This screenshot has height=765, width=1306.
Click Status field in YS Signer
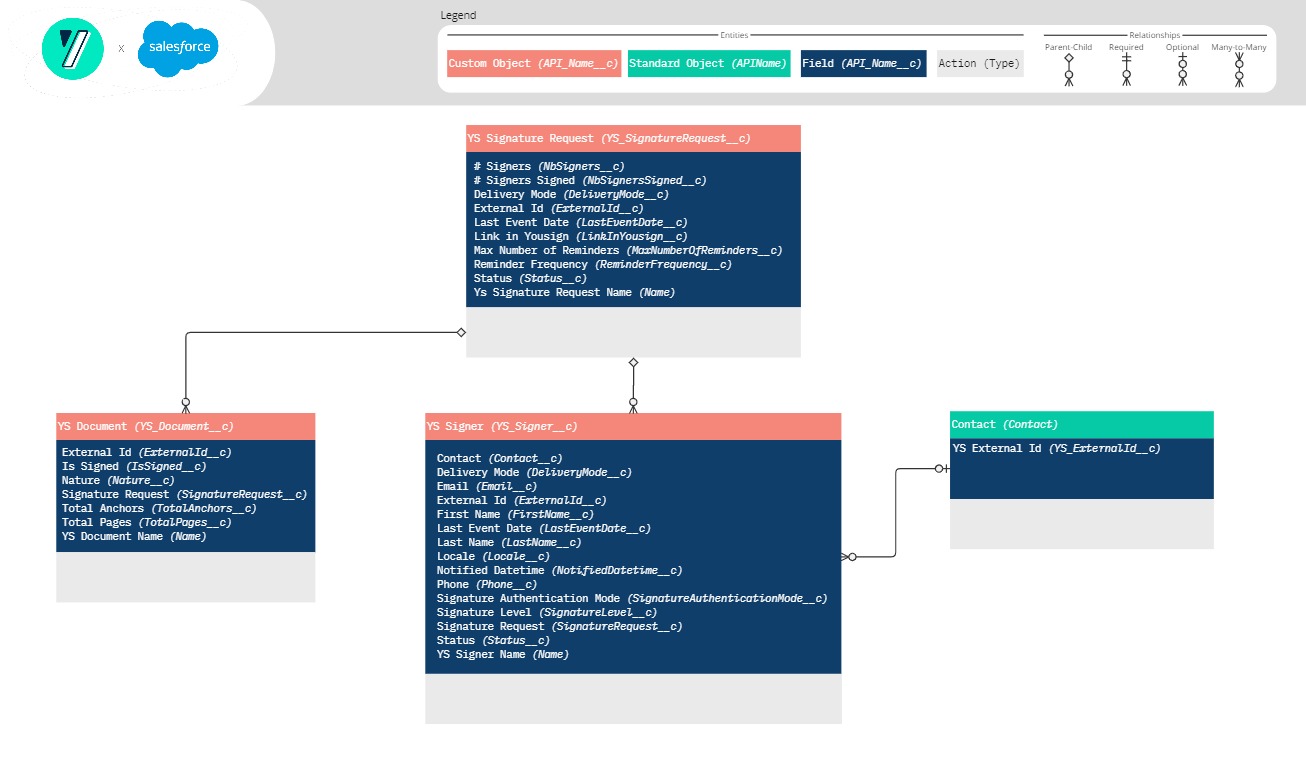point(493,640)
